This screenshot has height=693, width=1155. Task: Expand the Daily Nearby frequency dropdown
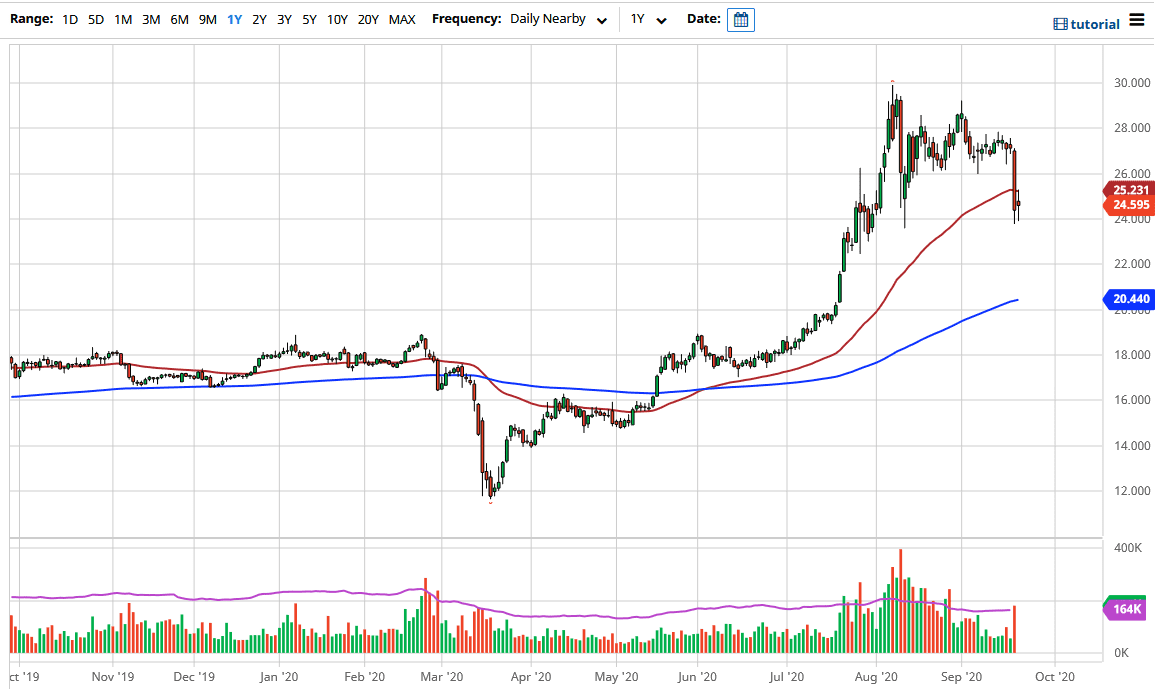[x=558, y=19]
